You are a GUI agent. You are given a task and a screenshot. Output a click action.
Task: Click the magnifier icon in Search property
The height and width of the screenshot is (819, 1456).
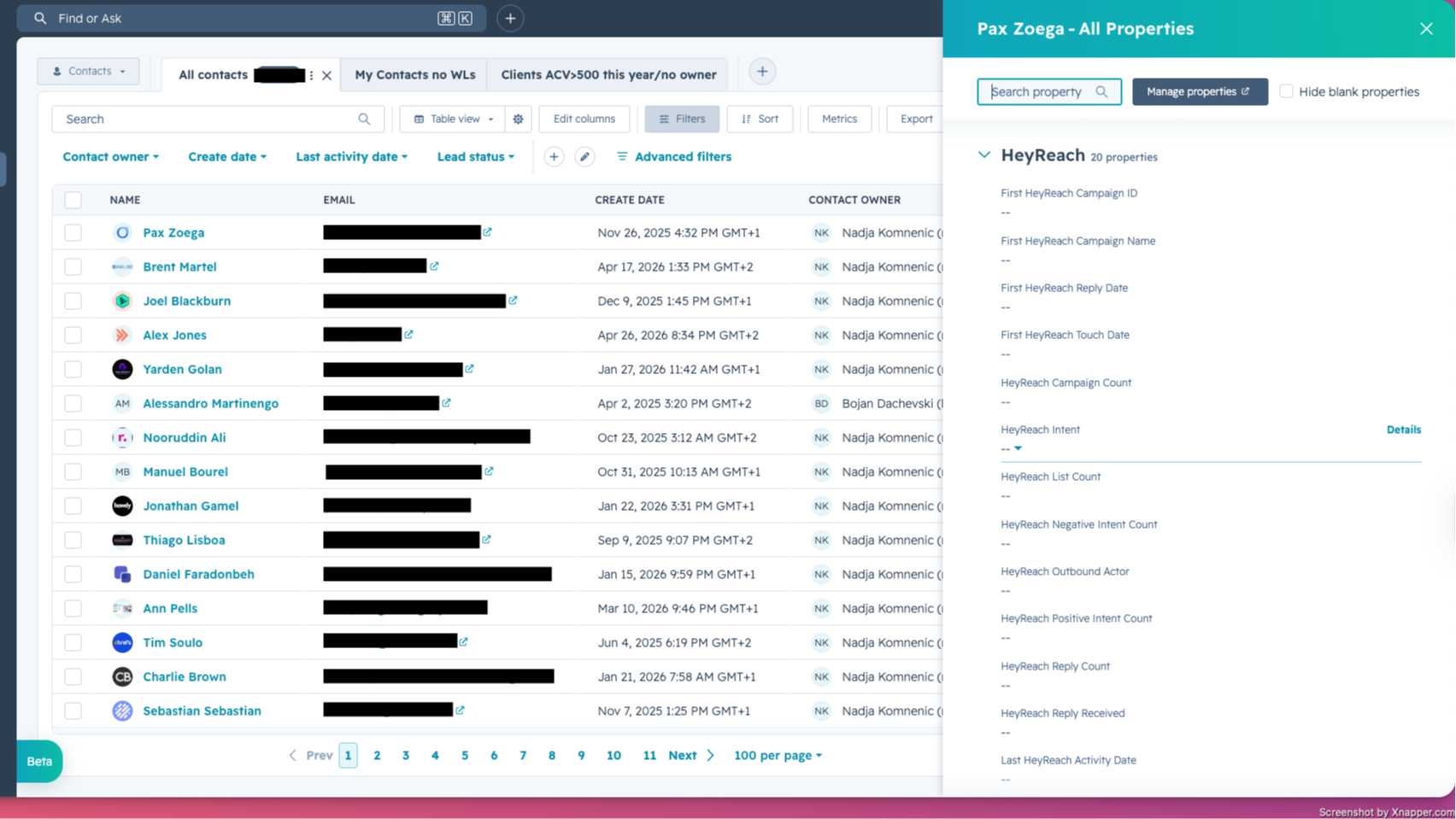coord(1101,91)
